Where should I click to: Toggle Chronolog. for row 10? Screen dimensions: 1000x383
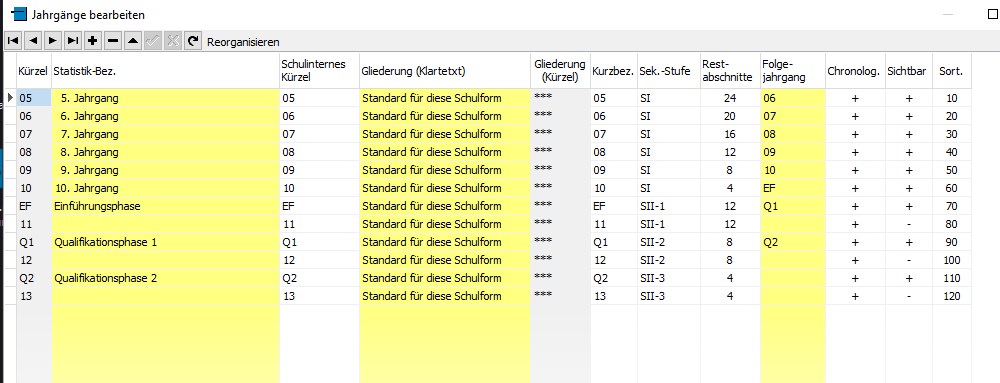point(855,189)
